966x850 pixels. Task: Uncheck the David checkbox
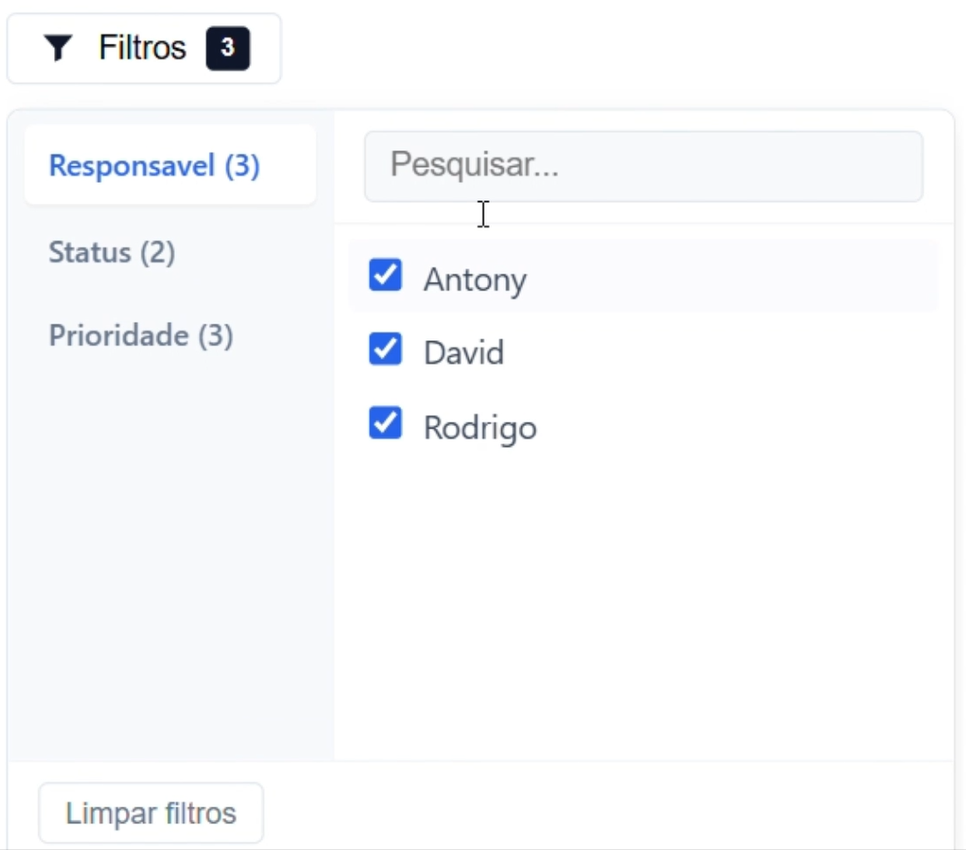(x=385, y=350)
